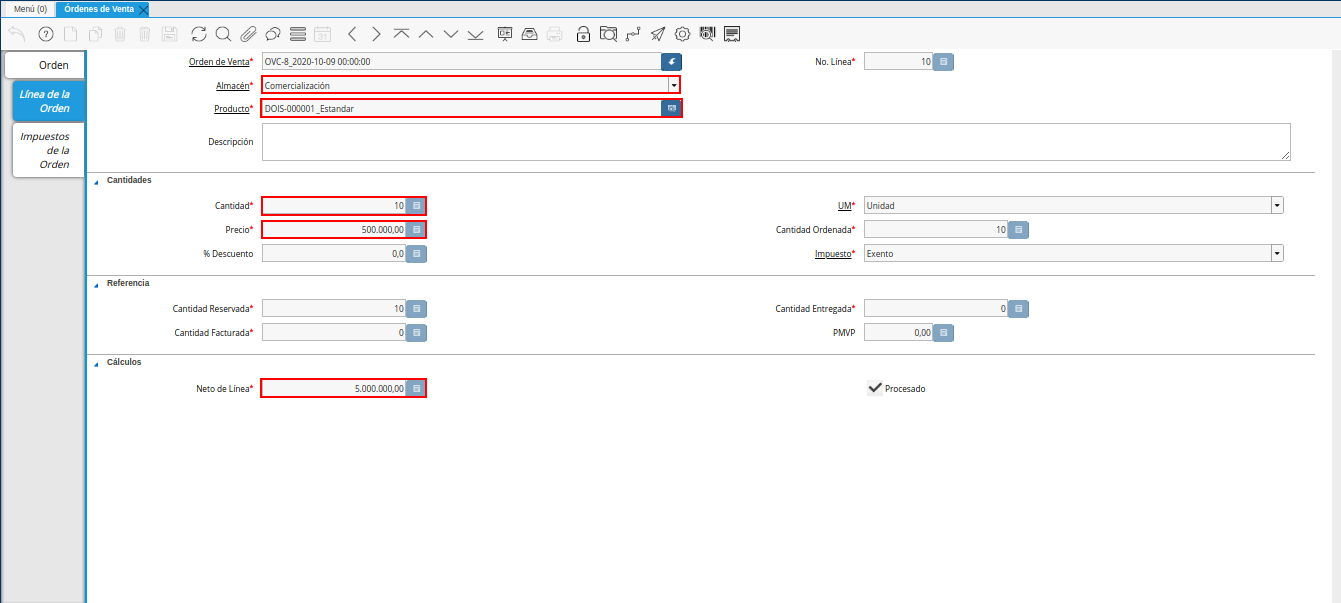This screenshot has height=603, width=1341.
Task: Click the calendar history icon
Action: pos(322,34)
